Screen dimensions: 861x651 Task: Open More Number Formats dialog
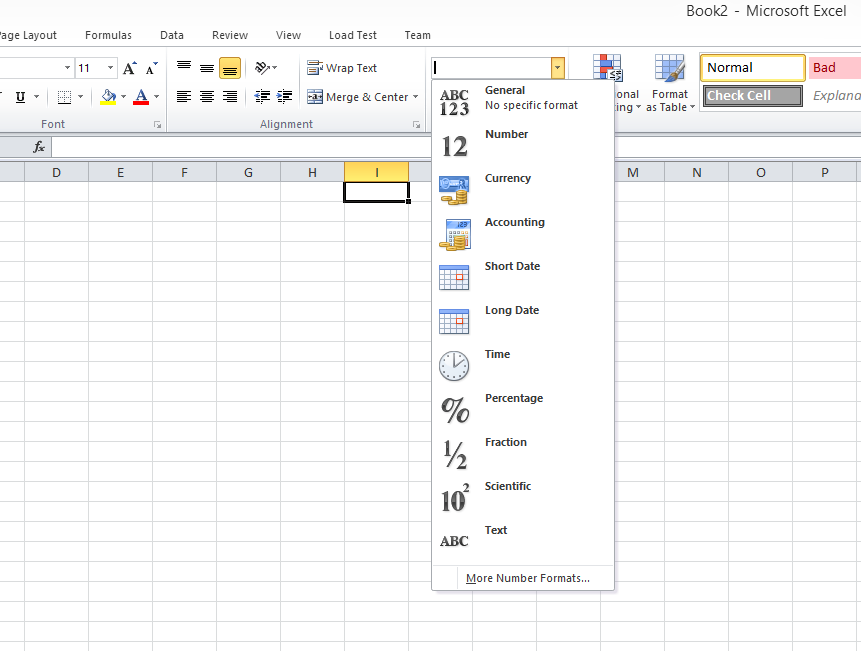pyautogui.click(x=527, y=578)
